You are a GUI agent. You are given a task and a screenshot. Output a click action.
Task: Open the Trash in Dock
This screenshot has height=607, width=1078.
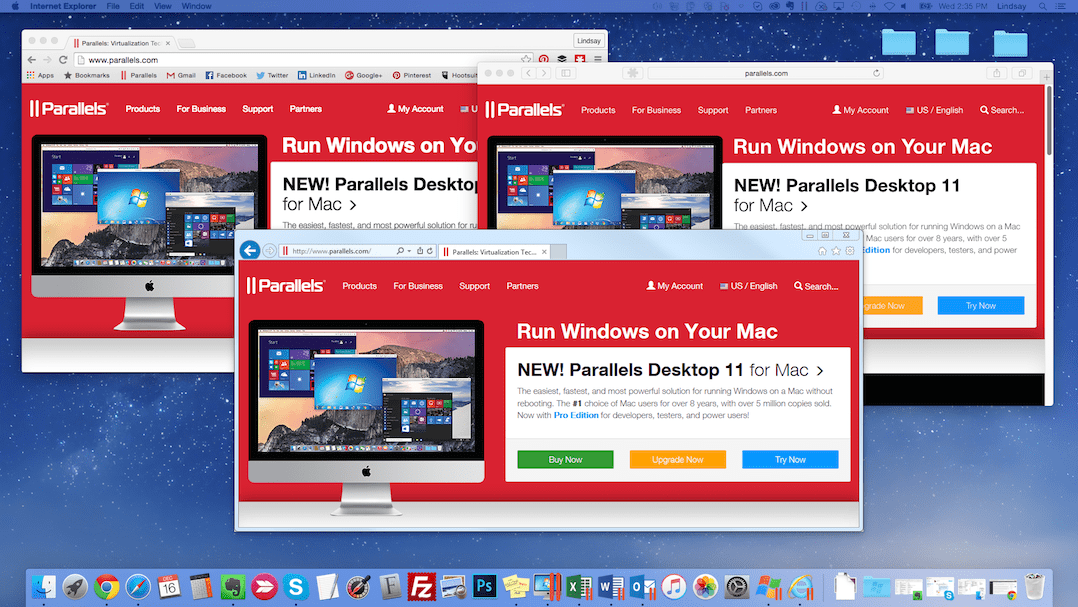pyautogui.click(x=1034, y=586)
